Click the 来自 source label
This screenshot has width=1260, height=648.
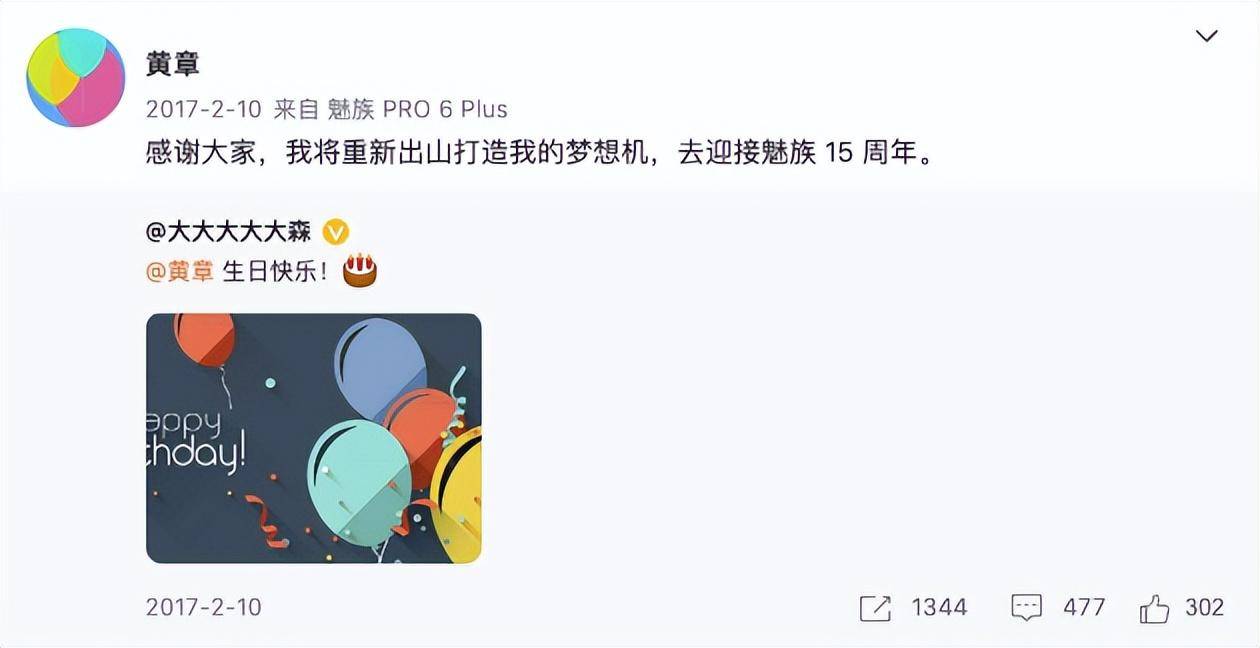pos(297,109)
